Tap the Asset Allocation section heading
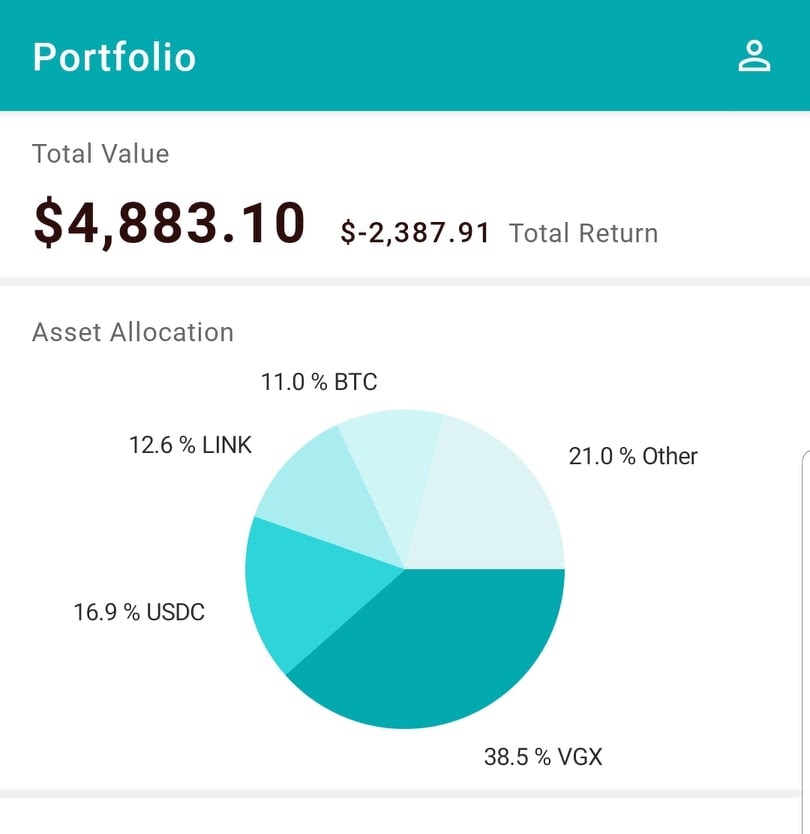Image resolution: width=810 pixels, height=834 pixels. pos(133,332)
